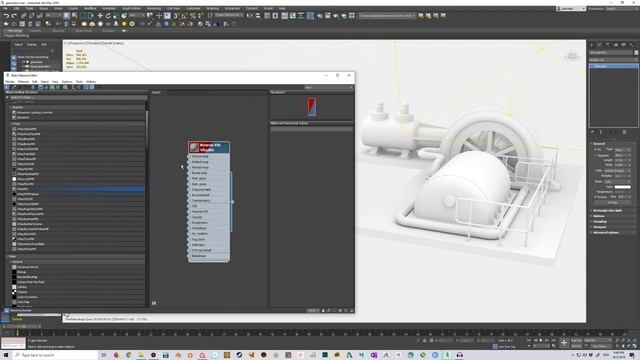Toggle the Texture checkbox in light parameters
The height and width of the screenshot is (360, 640).
(596, 197)
